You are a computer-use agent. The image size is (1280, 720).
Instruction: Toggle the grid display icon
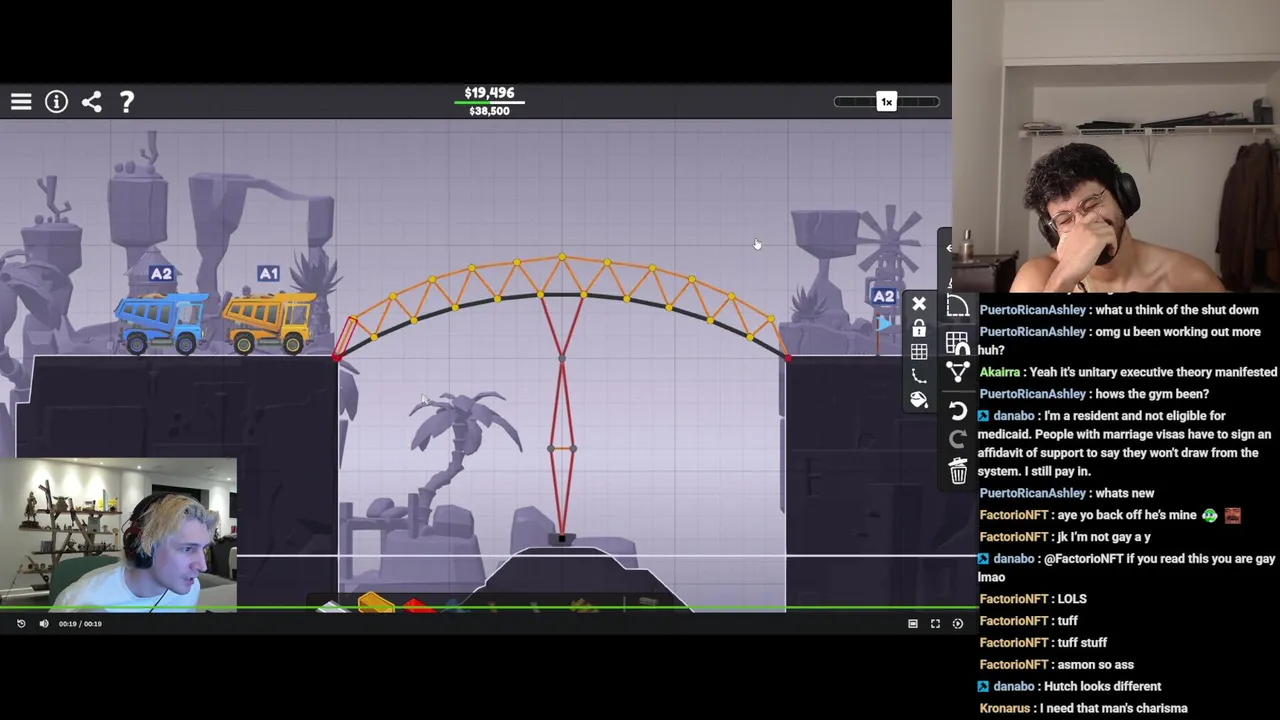[x=919, y=352]
